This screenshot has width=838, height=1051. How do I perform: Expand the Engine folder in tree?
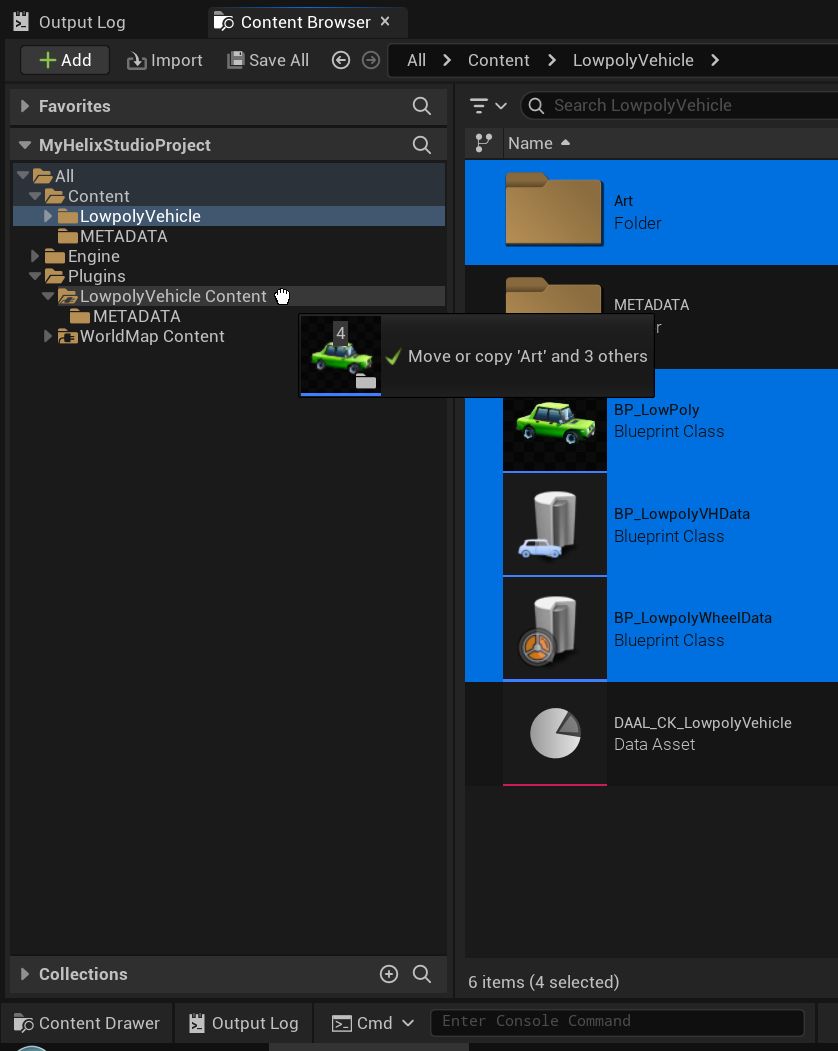click(35, 256)
